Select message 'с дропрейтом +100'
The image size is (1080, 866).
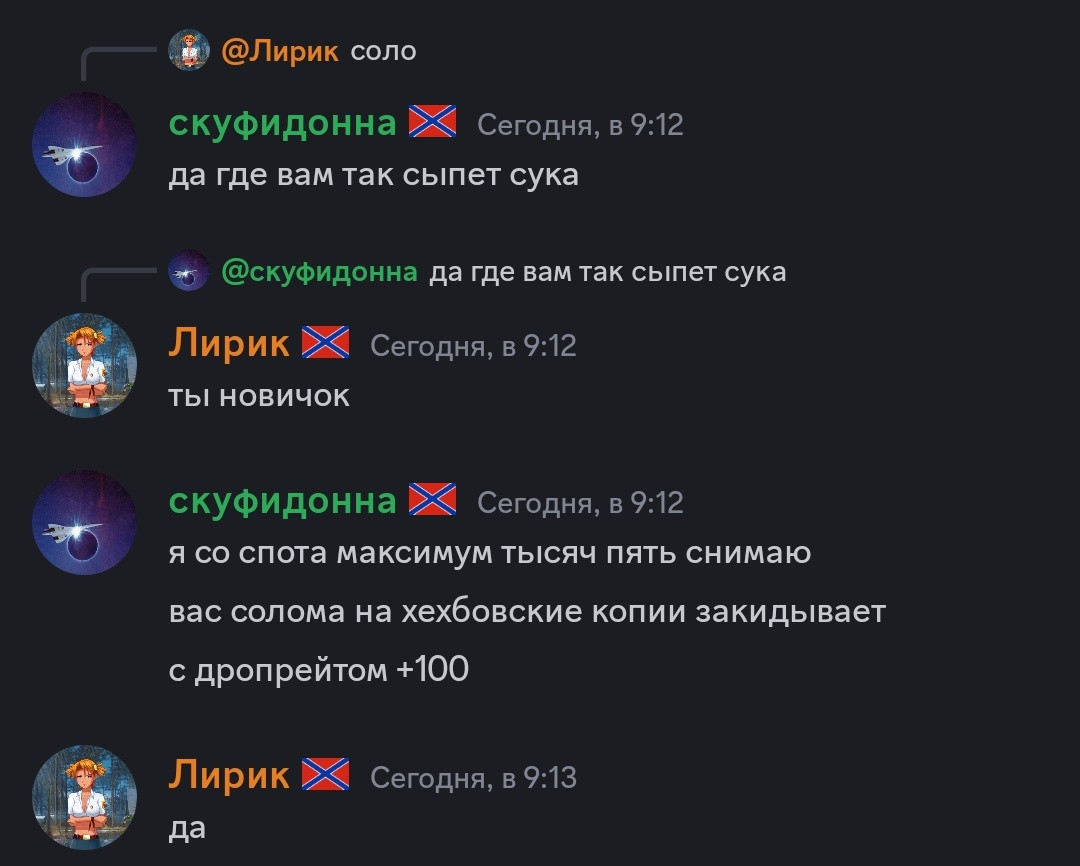click(319, 670)
